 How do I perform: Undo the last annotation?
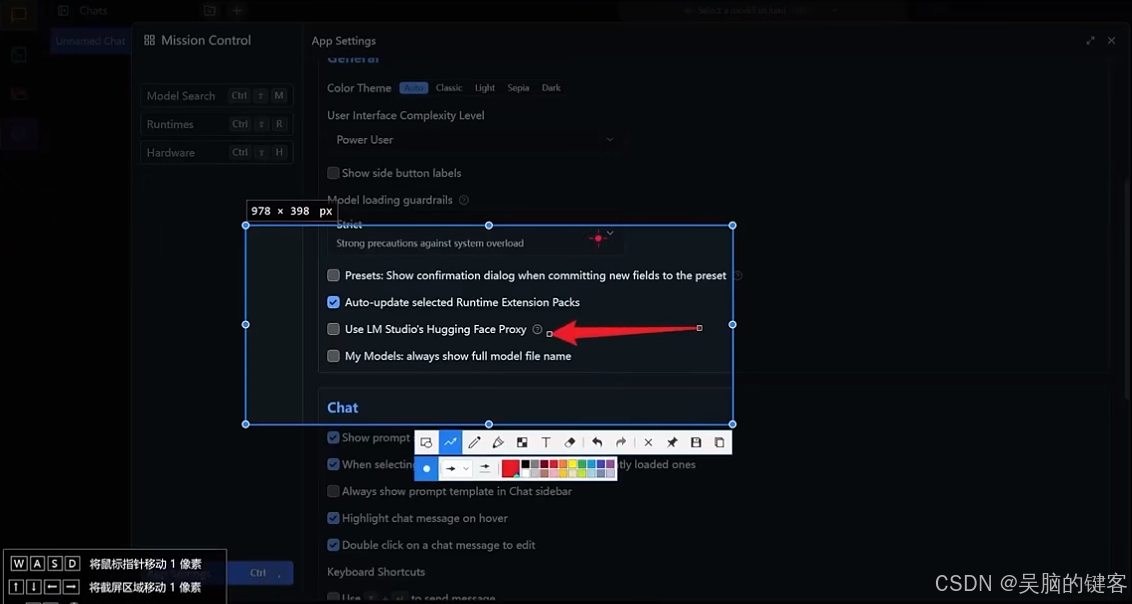coord(597,442)
